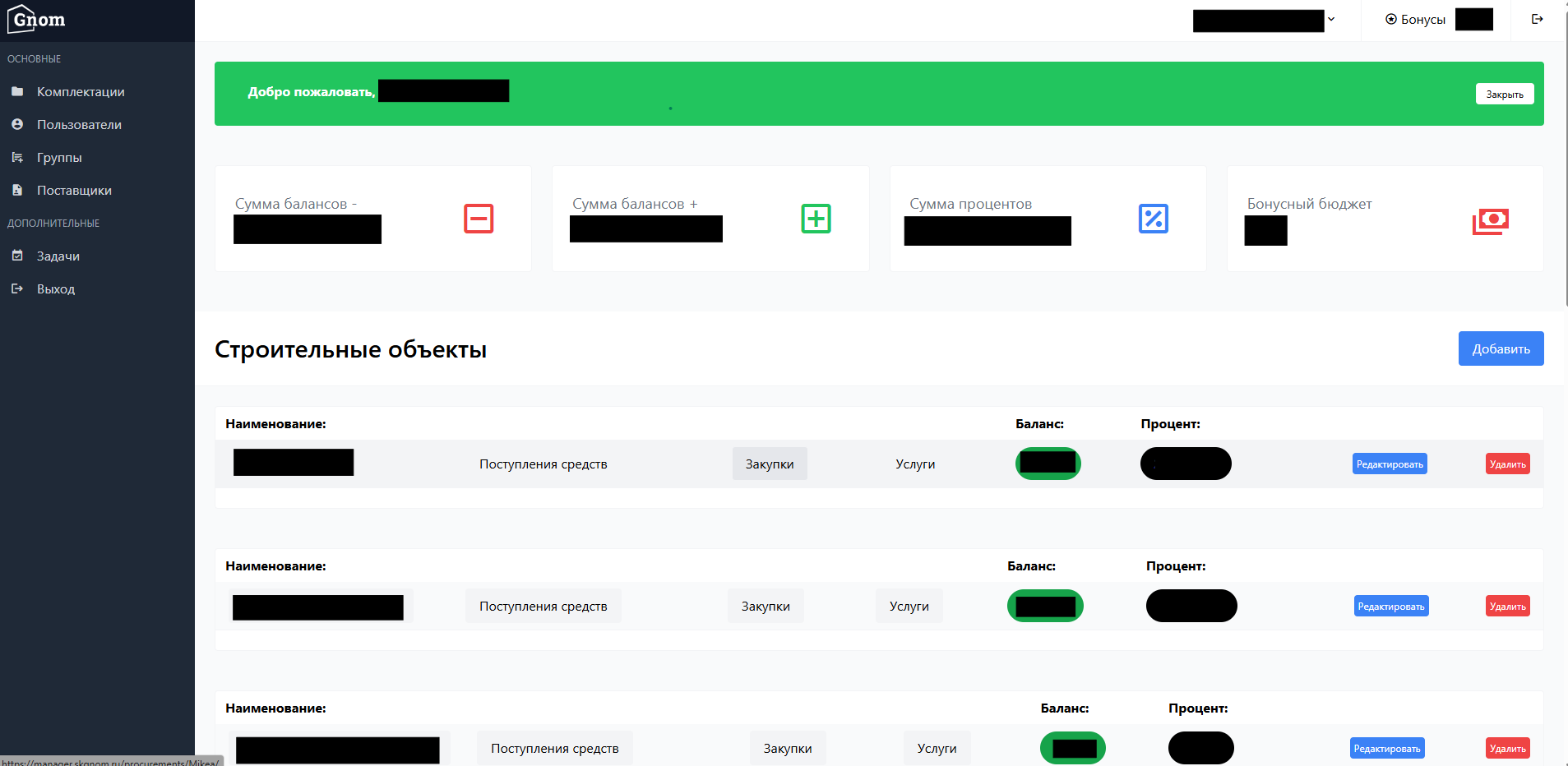Click Удалить for third object
Screen dimensions: 1568x766
(x=1508, y=748)
